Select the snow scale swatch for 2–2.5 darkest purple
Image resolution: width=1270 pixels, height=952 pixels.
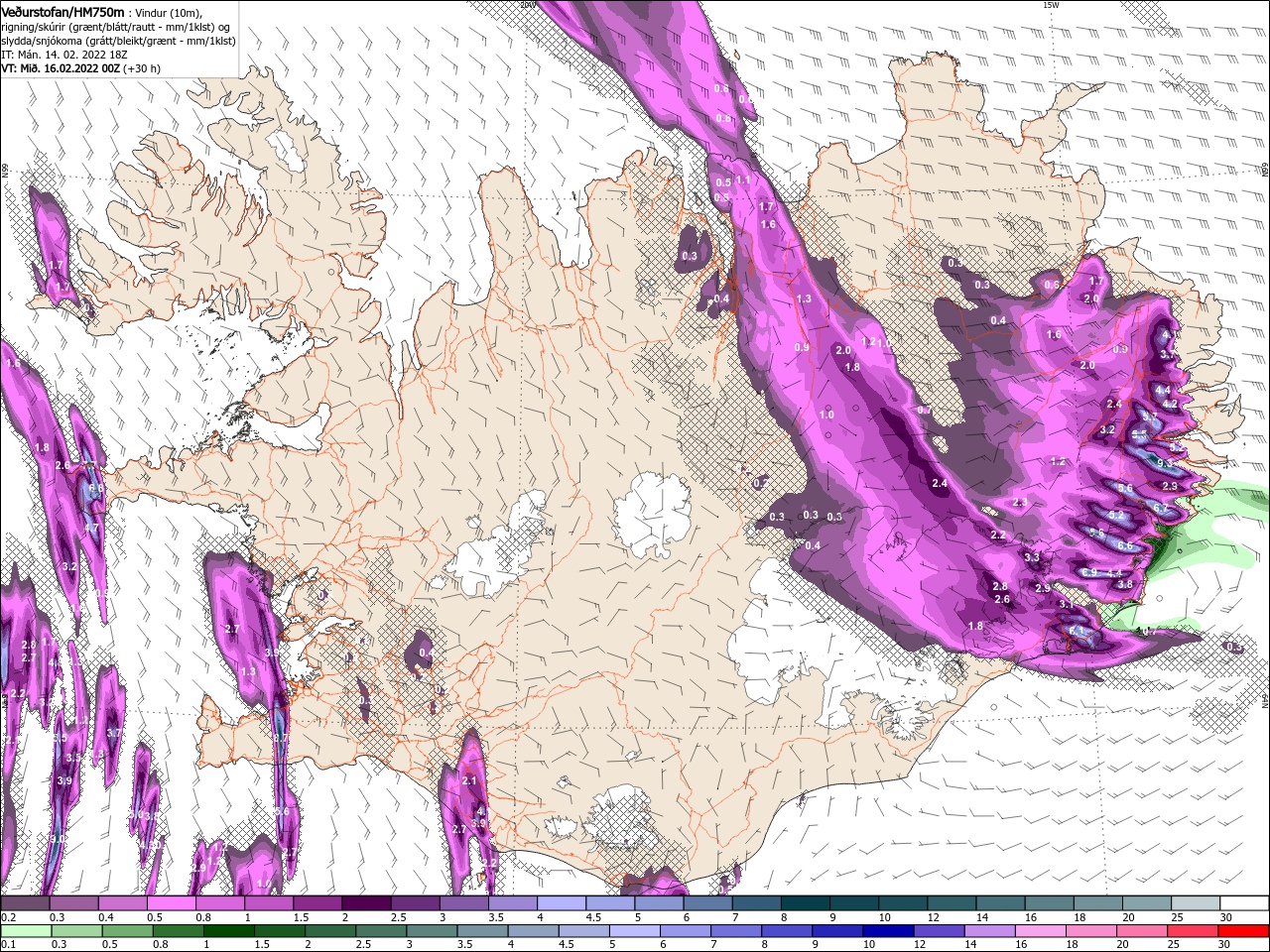[x=367, y=903]
